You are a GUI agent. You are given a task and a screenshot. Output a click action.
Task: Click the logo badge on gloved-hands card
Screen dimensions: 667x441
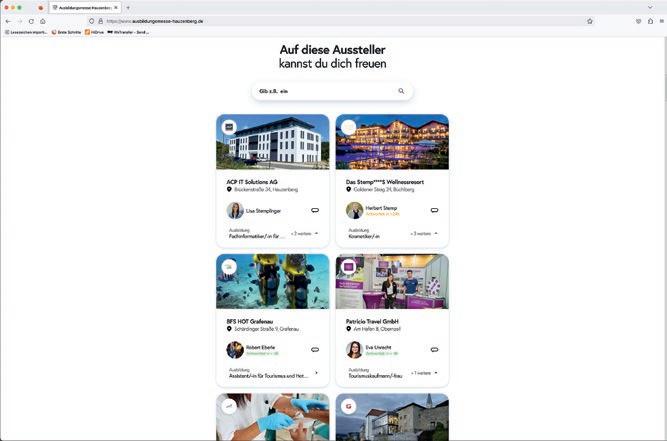229,406
